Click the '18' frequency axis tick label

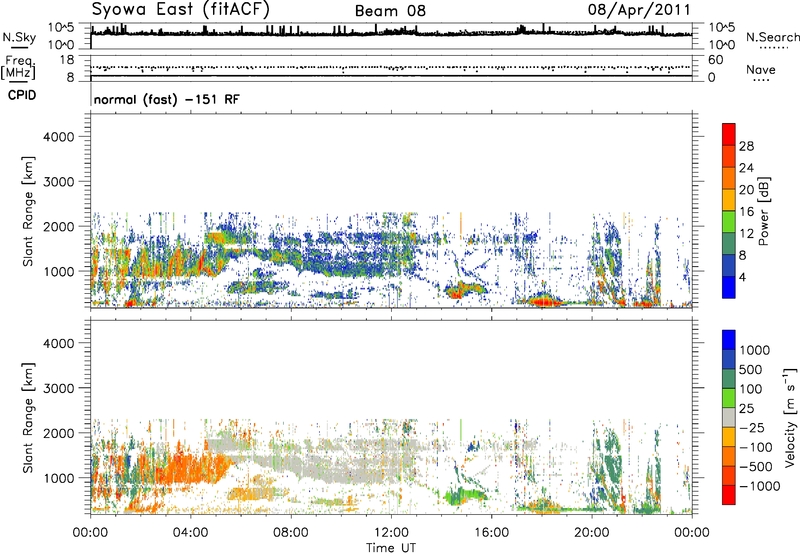[x=67, y=60]
